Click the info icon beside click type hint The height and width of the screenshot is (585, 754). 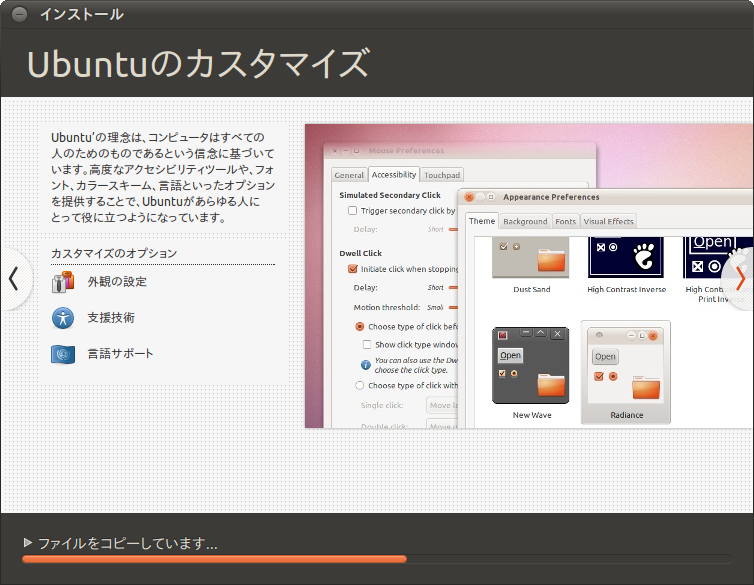[x=365, y=365]
